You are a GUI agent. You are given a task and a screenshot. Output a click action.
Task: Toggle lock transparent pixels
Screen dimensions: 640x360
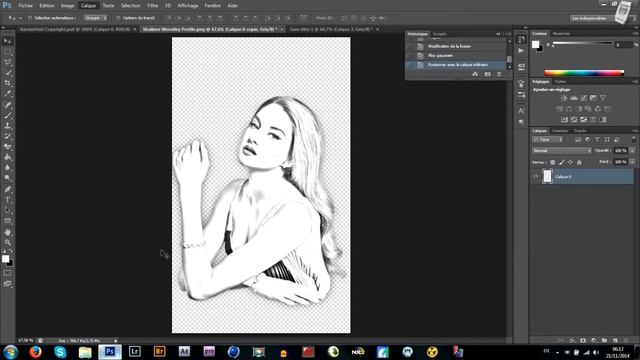pos(552,162)
